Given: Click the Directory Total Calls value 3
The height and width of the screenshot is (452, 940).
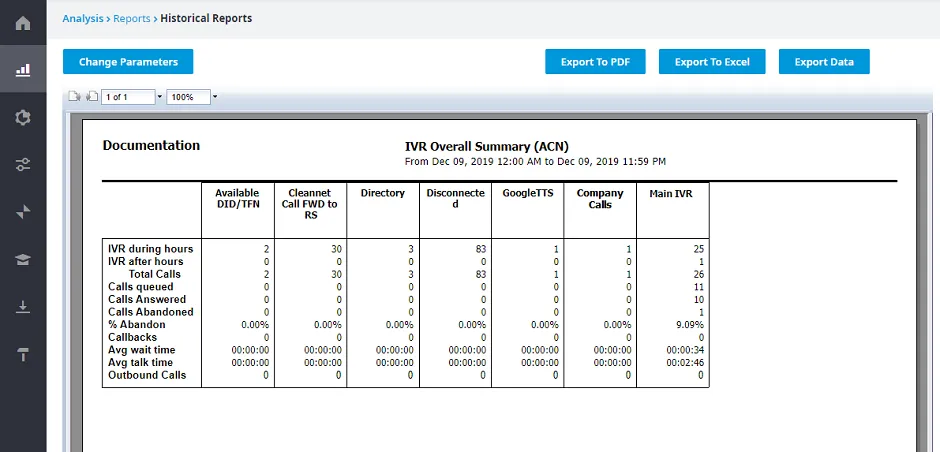Looking at the screenshot, I should click(x=411, y=275).
